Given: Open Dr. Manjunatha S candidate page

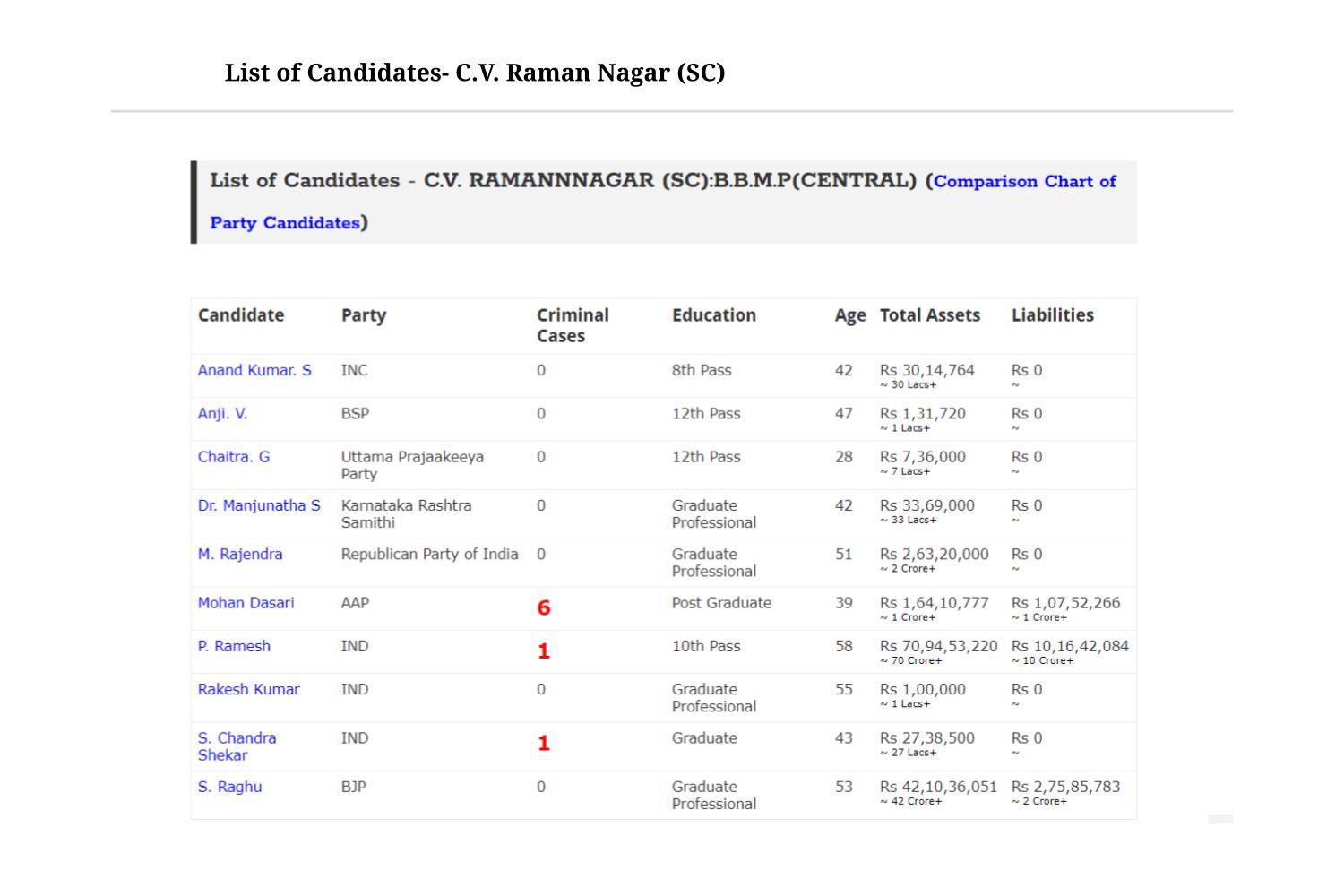Looking at the screenshot, I should 259,505.
